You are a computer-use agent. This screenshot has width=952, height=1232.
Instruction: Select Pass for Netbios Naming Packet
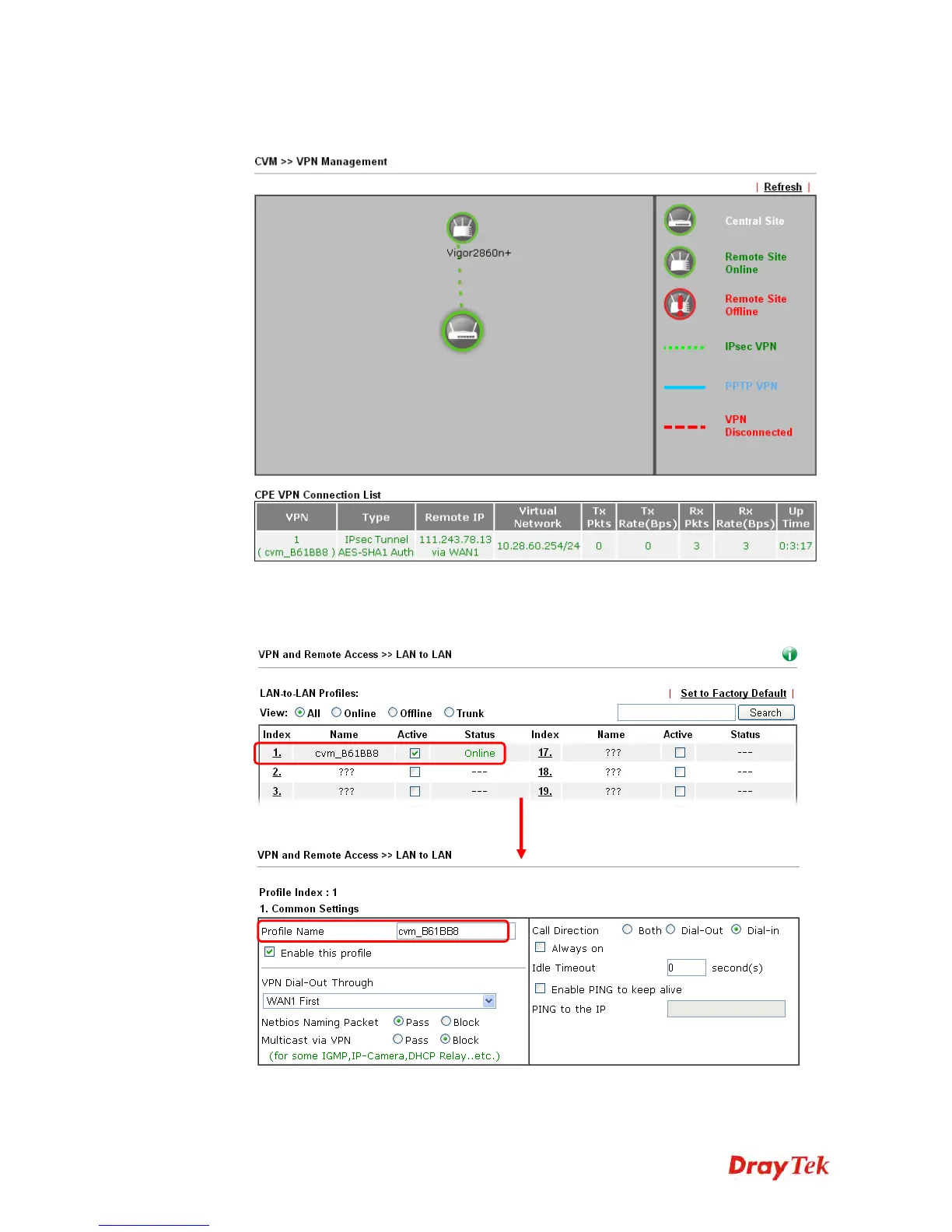point(398,1021)
